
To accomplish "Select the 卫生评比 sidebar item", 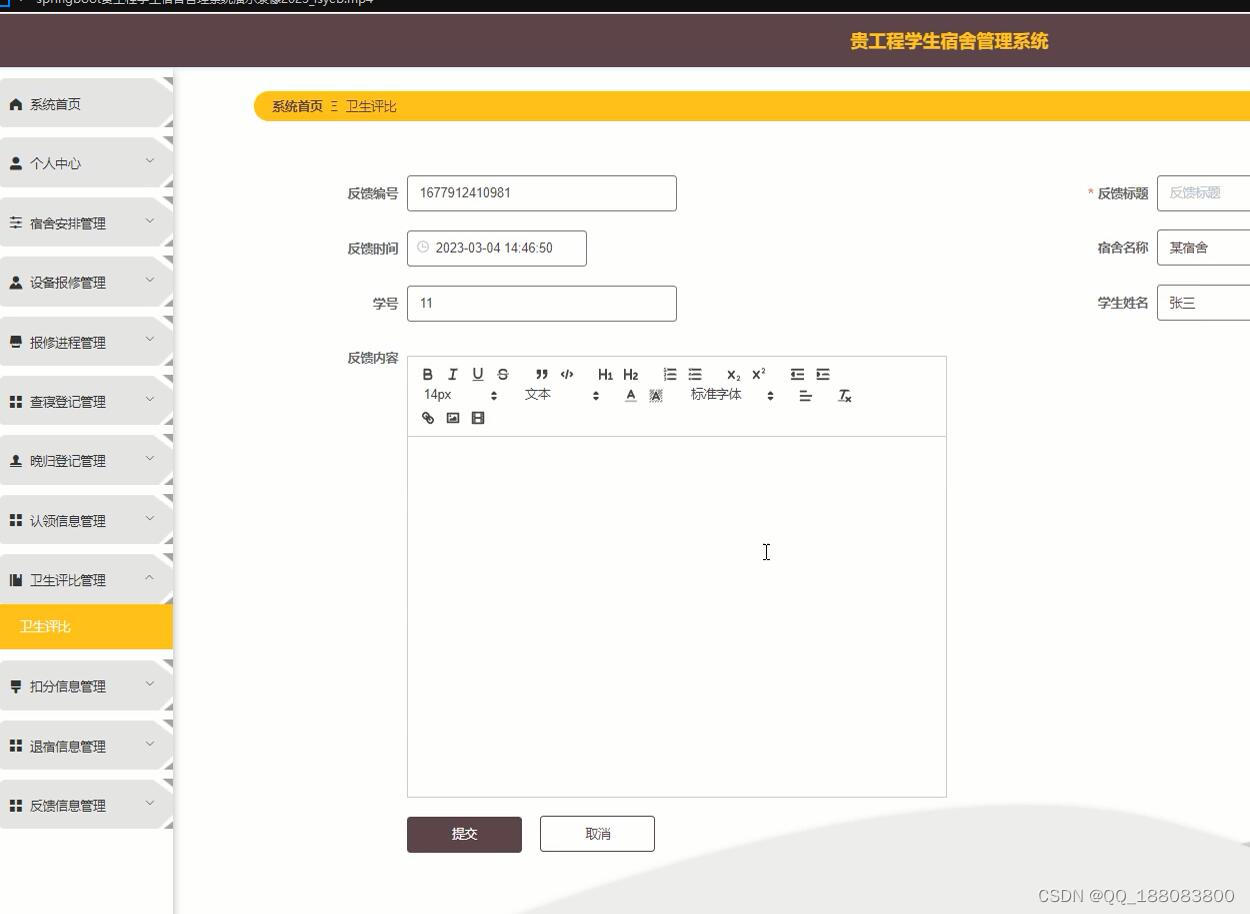I will point(46,626).
